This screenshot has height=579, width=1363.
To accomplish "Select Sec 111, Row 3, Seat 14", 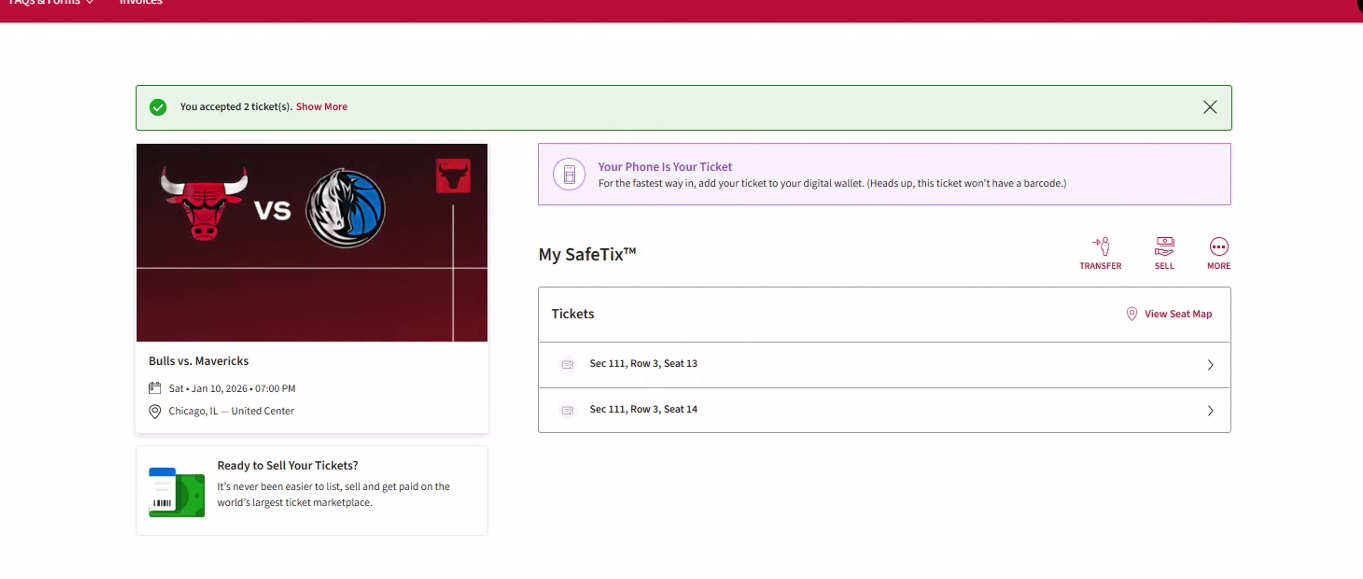I will pyautogui.click(x=884, y=410).
